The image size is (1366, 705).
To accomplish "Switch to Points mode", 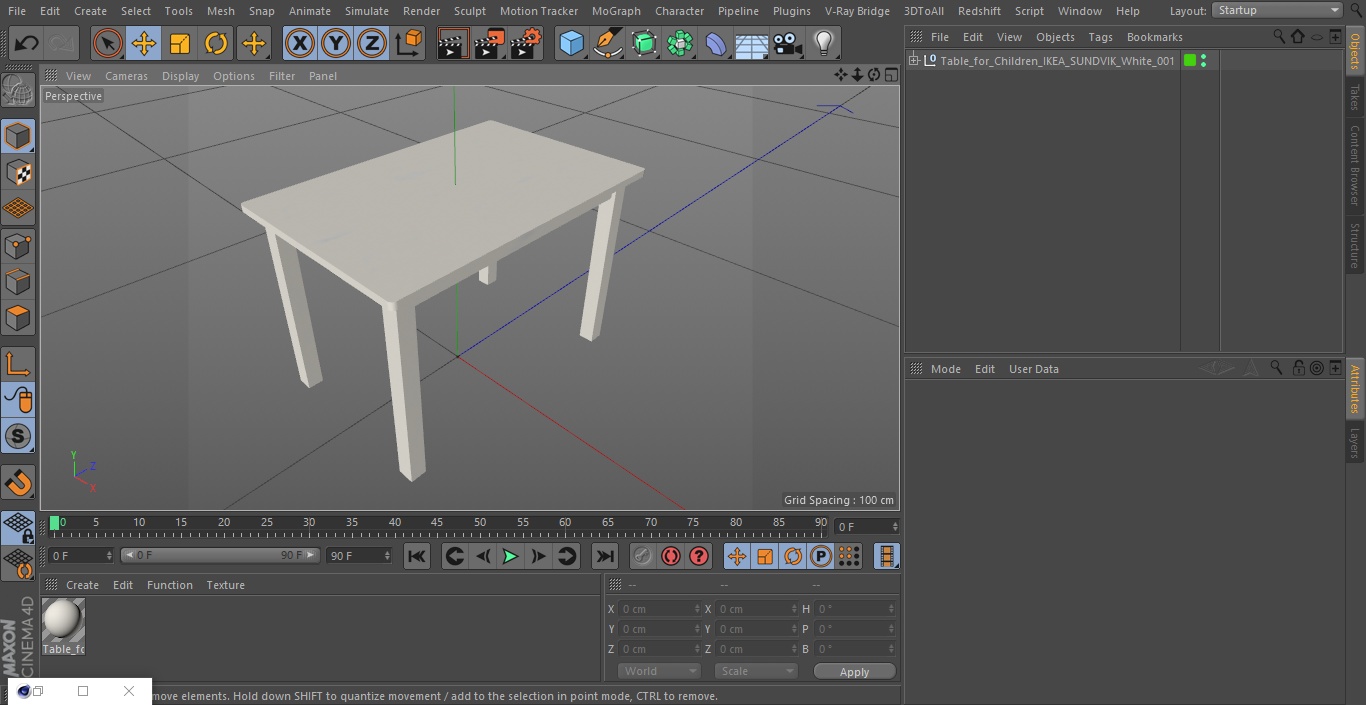I will (x=18, y=245).
